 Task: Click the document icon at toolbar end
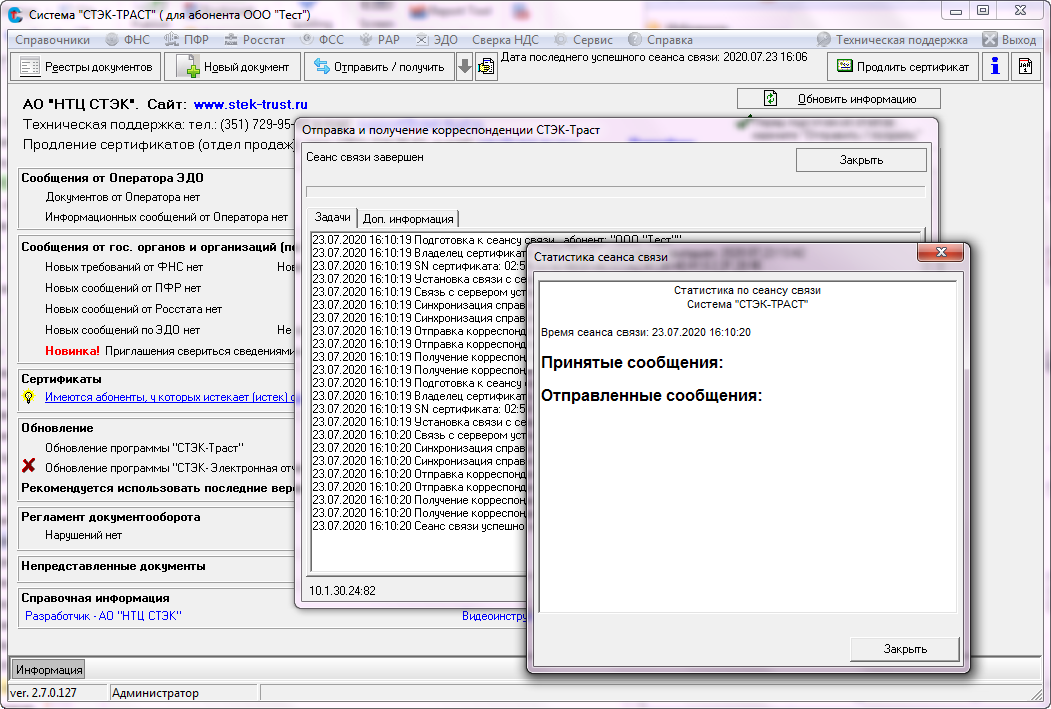coord(1026,67)
